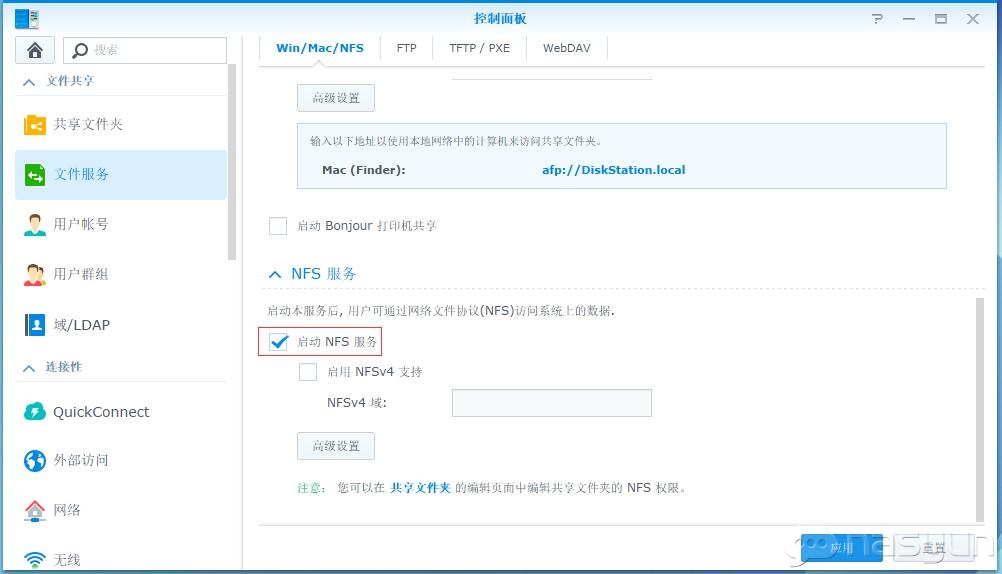The width and height of the screenshot is (1002, 574).
Task: Open 外部访问 via its globe icon
Action: point(35,461)
